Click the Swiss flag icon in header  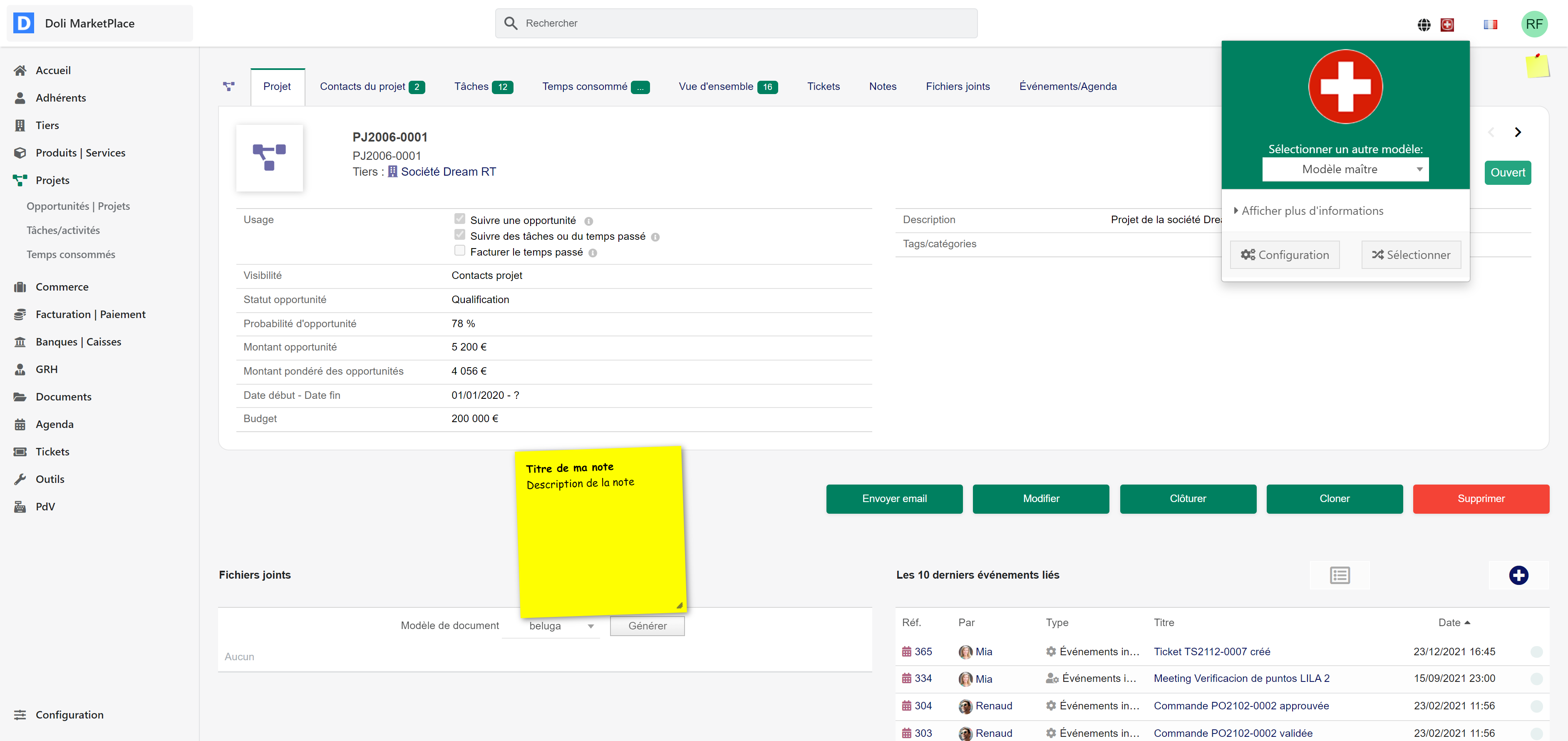[1447, 25]
